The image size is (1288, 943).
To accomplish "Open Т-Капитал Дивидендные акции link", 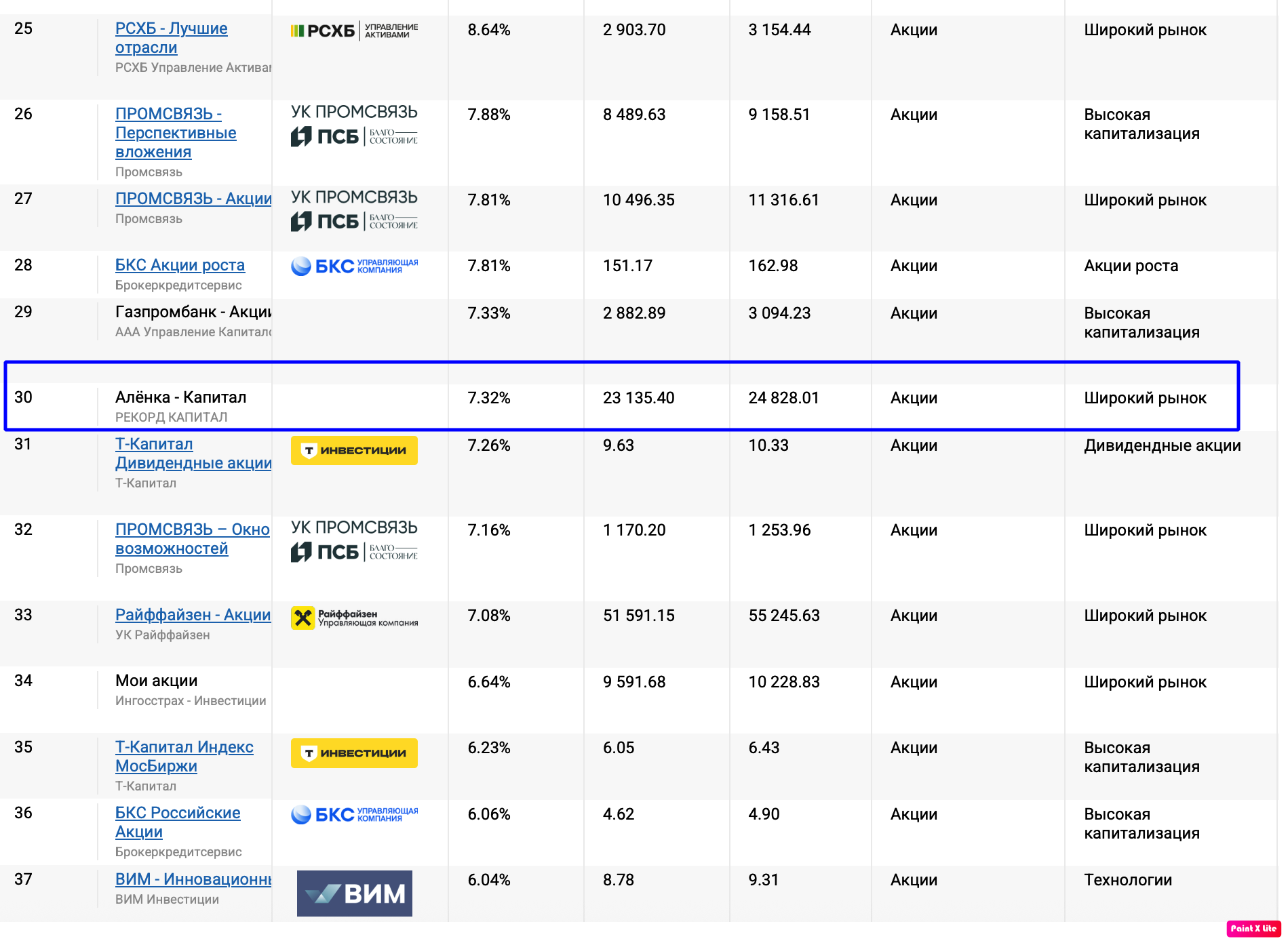I will [193, 454].
